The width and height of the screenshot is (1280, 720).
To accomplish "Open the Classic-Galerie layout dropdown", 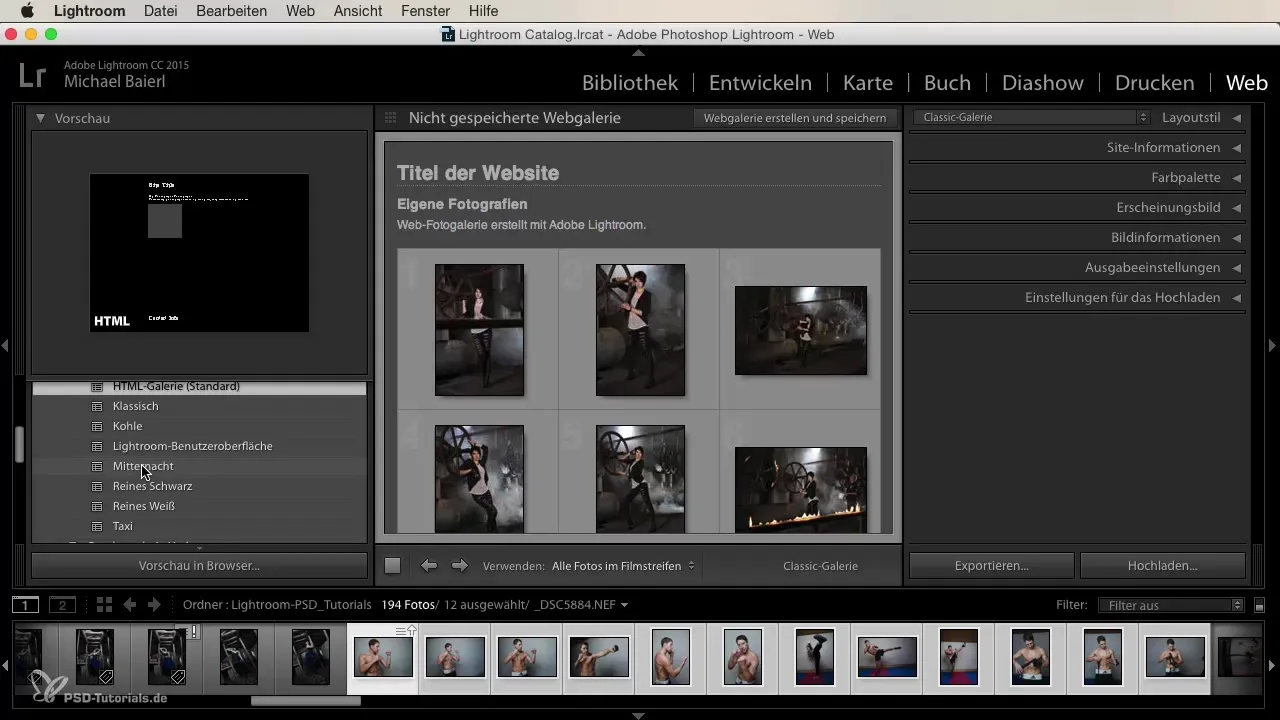I will point(1031,117).
